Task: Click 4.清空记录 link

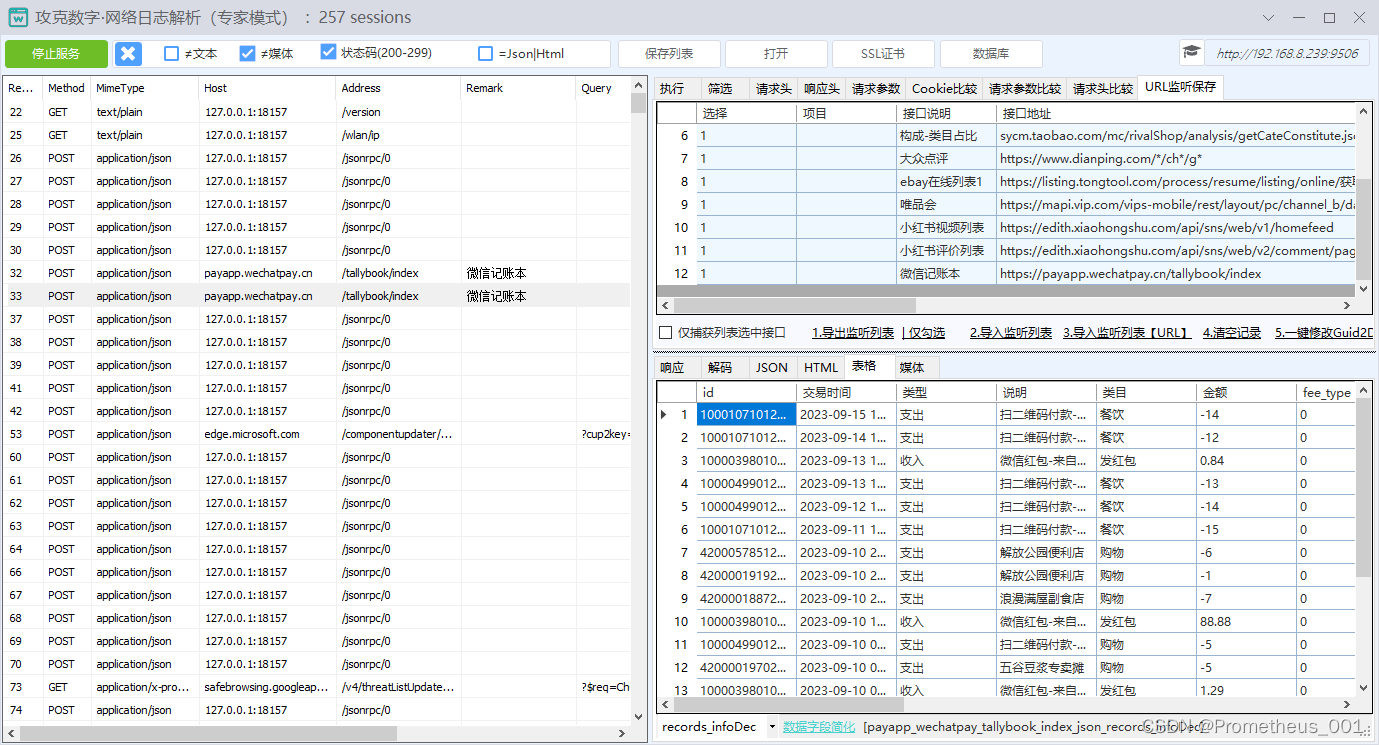Action: (1232, 333)
